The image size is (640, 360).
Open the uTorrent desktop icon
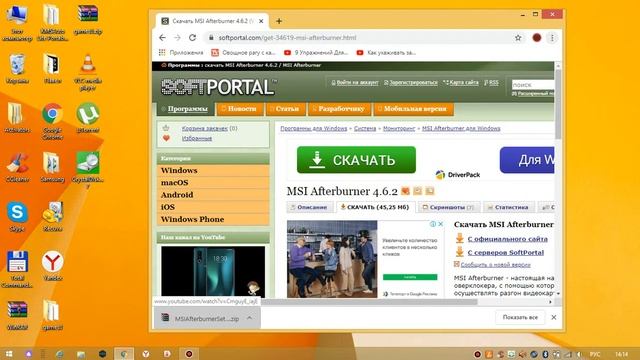tap(87, 118)
